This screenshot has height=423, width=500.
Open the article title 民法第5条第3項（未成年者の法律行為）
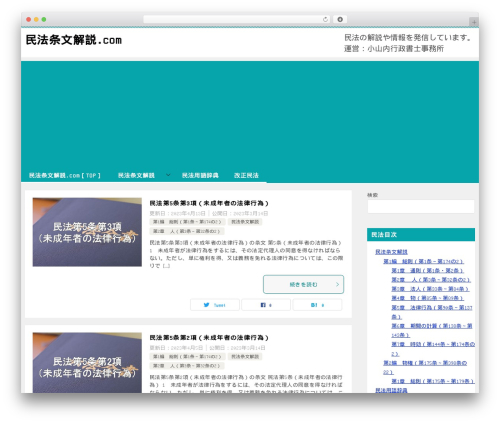click(x=209, y=203)
